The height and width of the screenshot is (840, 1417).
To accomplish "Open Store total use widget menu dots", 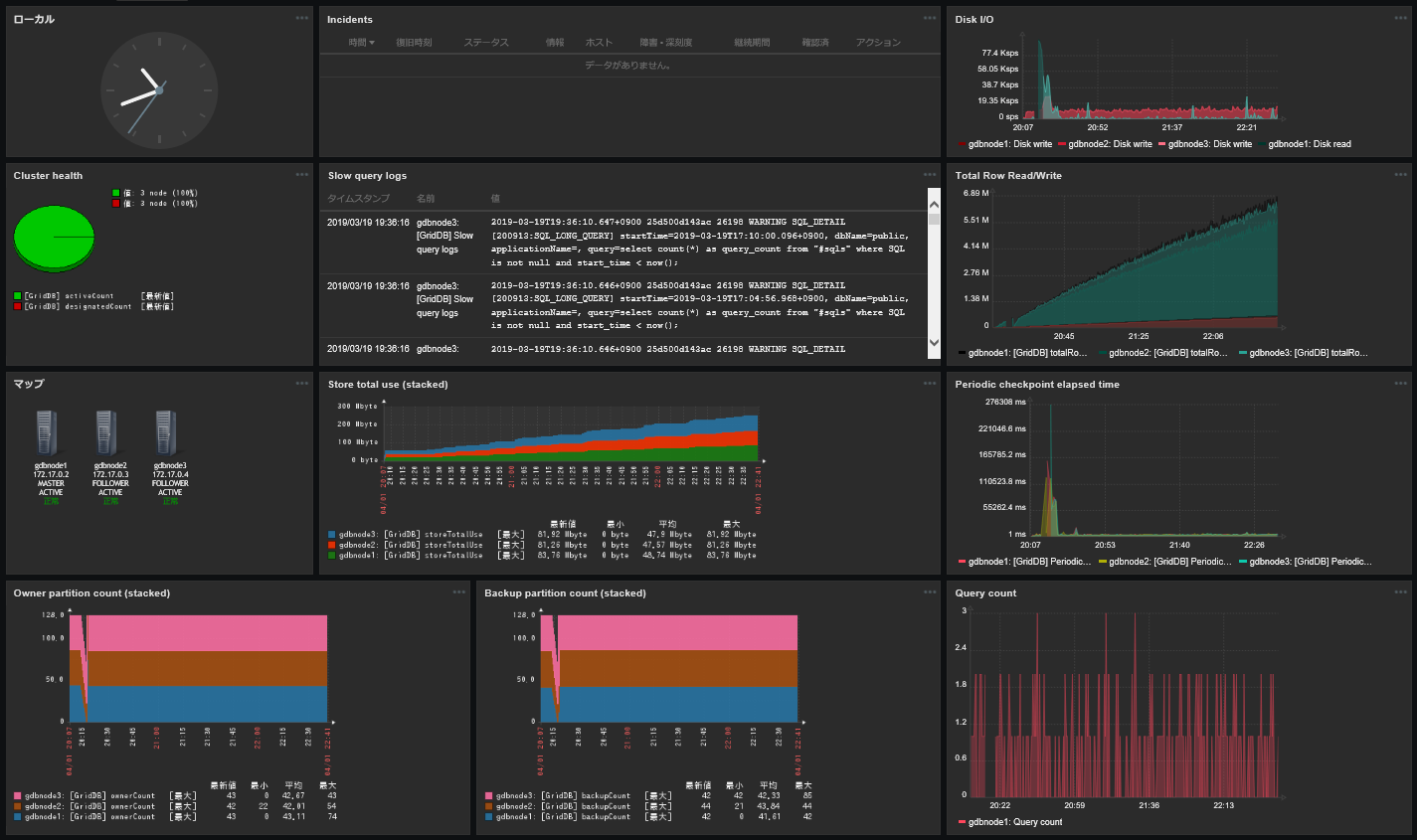I will tap(929, 384).
